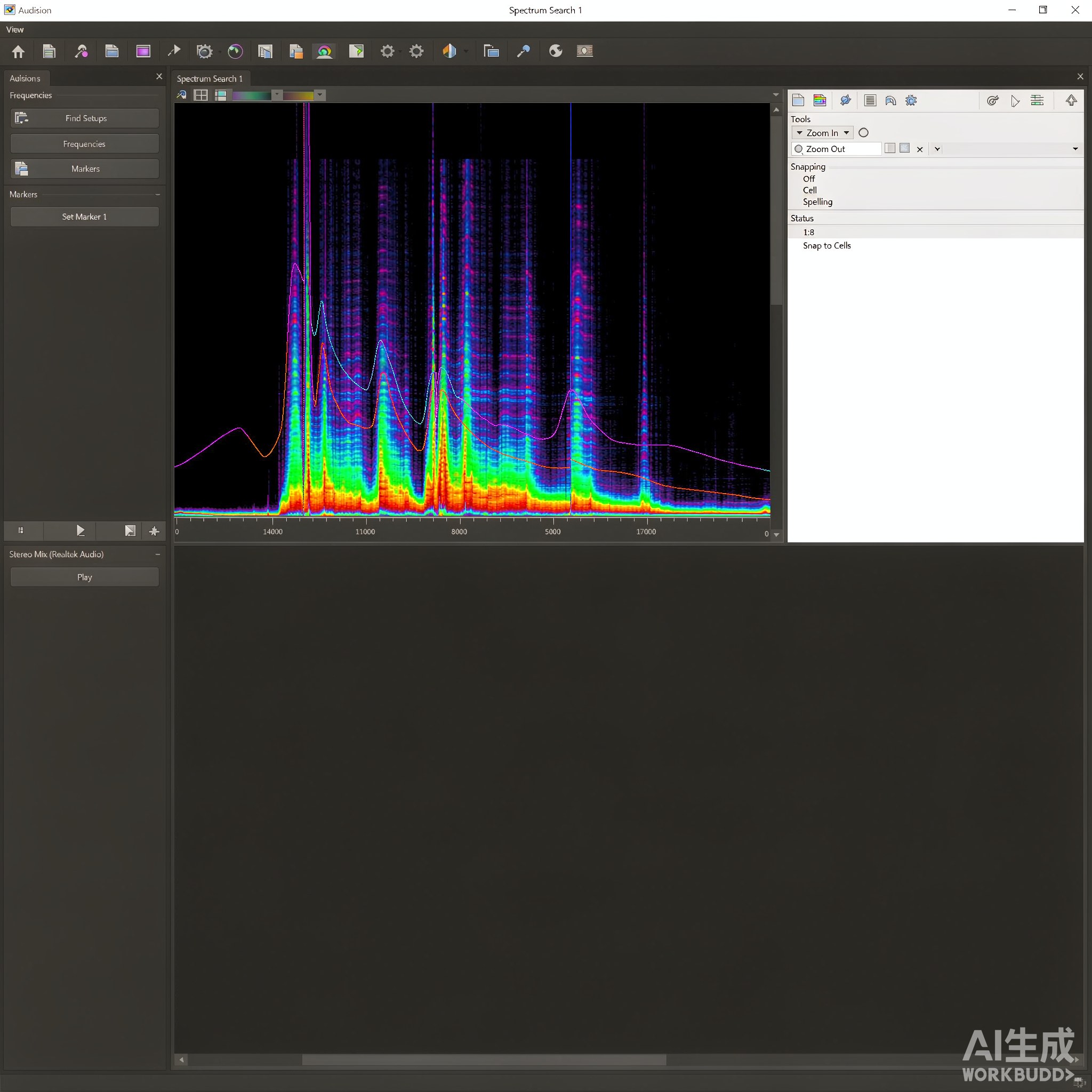Click the bottom horizontal scrollbar thumb
The width and height of the screenshot is (1092, 1092).
tap(484, 1060)
